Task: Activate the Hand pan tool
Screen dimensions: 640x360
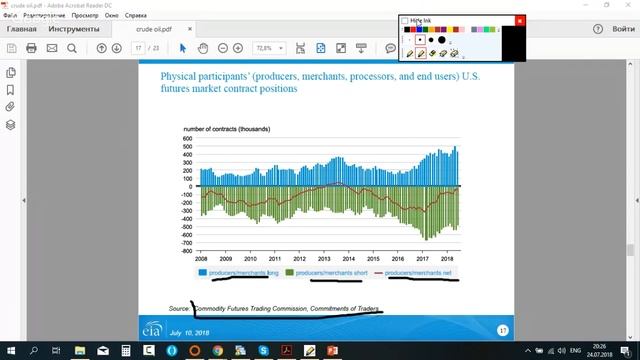Action: (203, 48)
